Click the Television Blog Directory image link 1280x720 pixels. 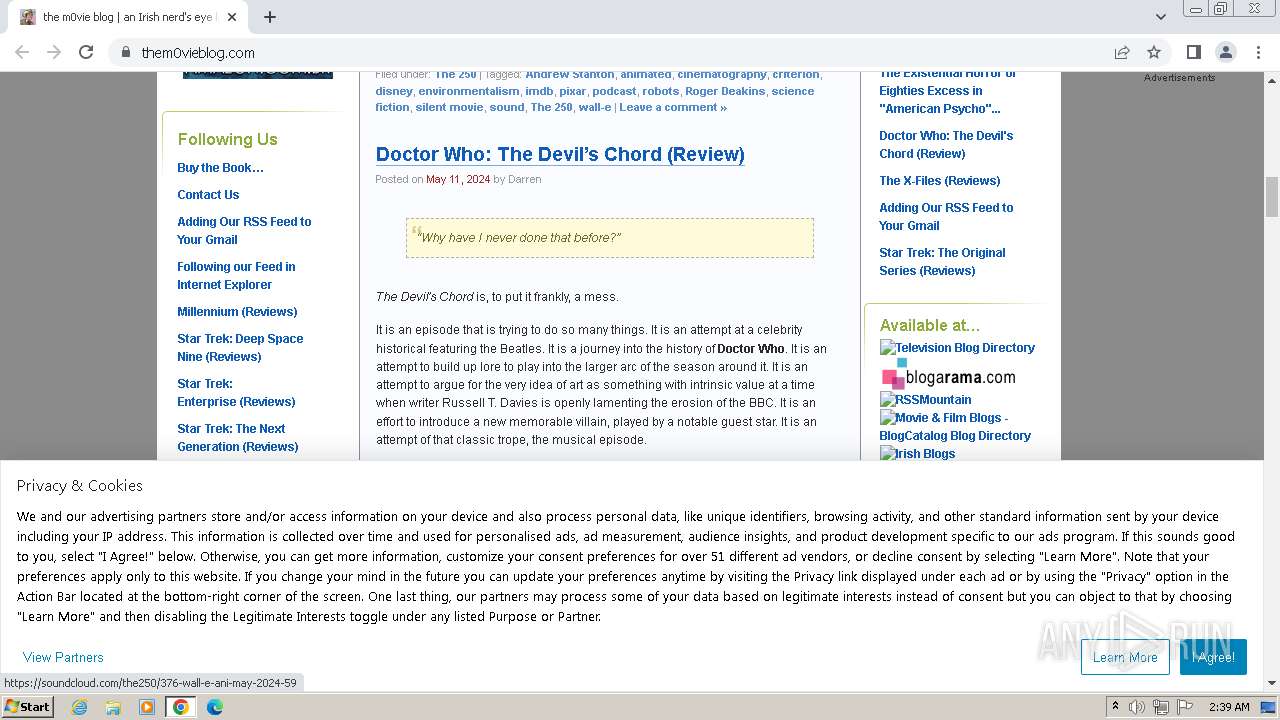coord(957,347)
